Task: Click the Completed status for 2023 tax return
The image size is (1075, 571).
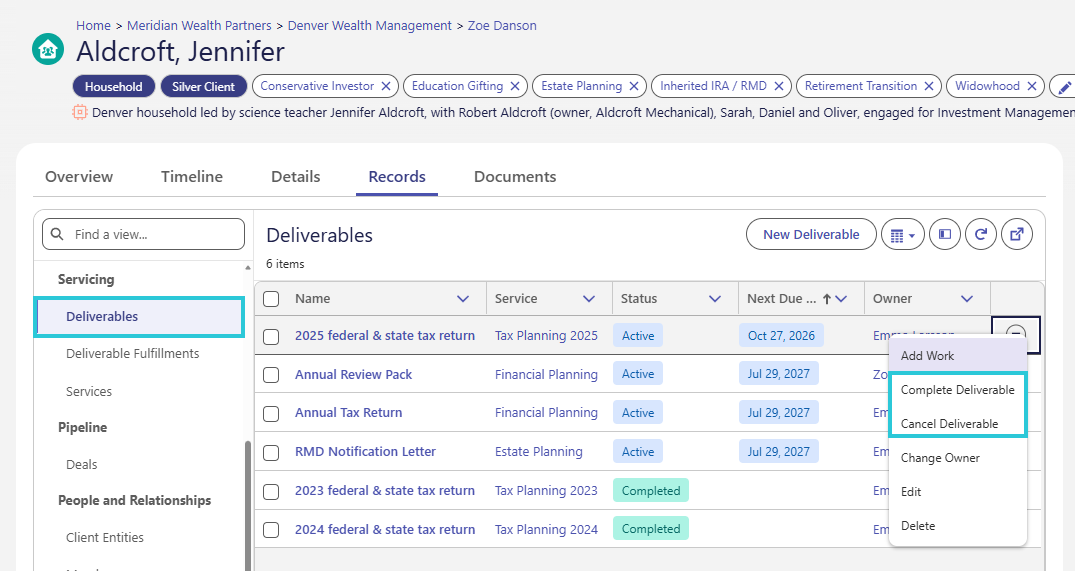Action: pyautogui.click(x=651, y=491)
